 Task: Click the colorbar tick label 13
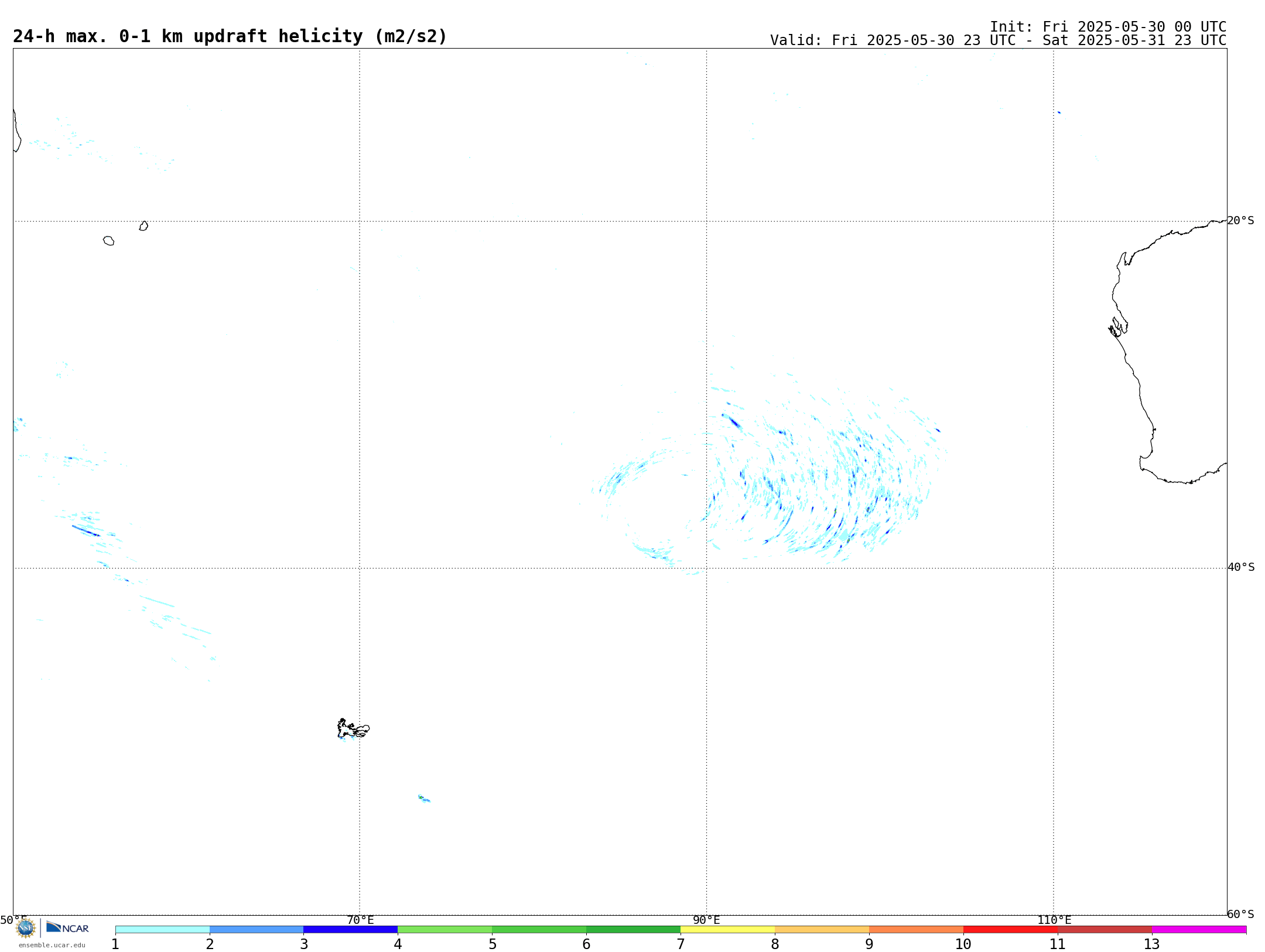tap(1152, 944)
